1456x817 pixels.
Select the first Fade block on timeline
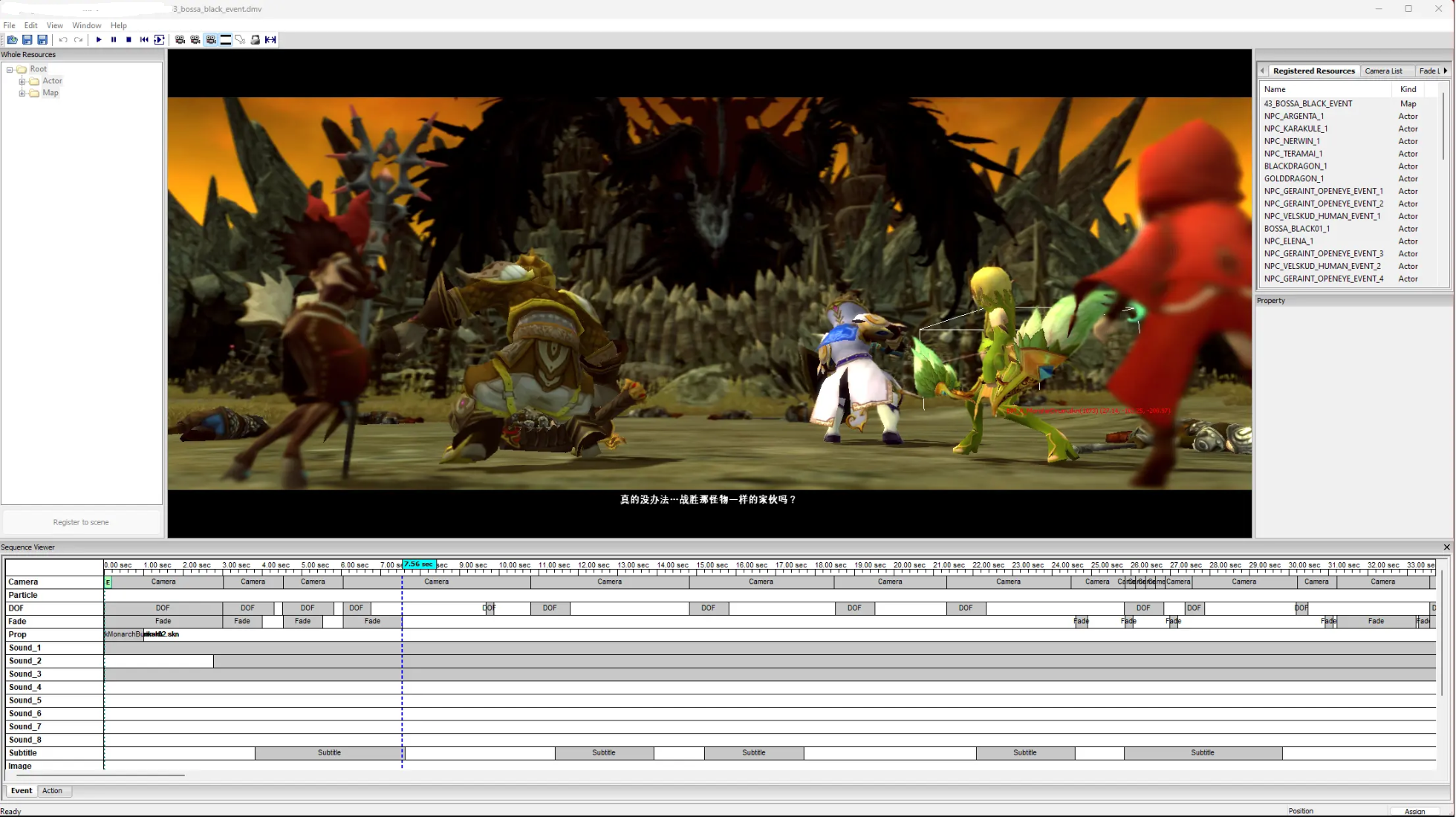point(163,622)
